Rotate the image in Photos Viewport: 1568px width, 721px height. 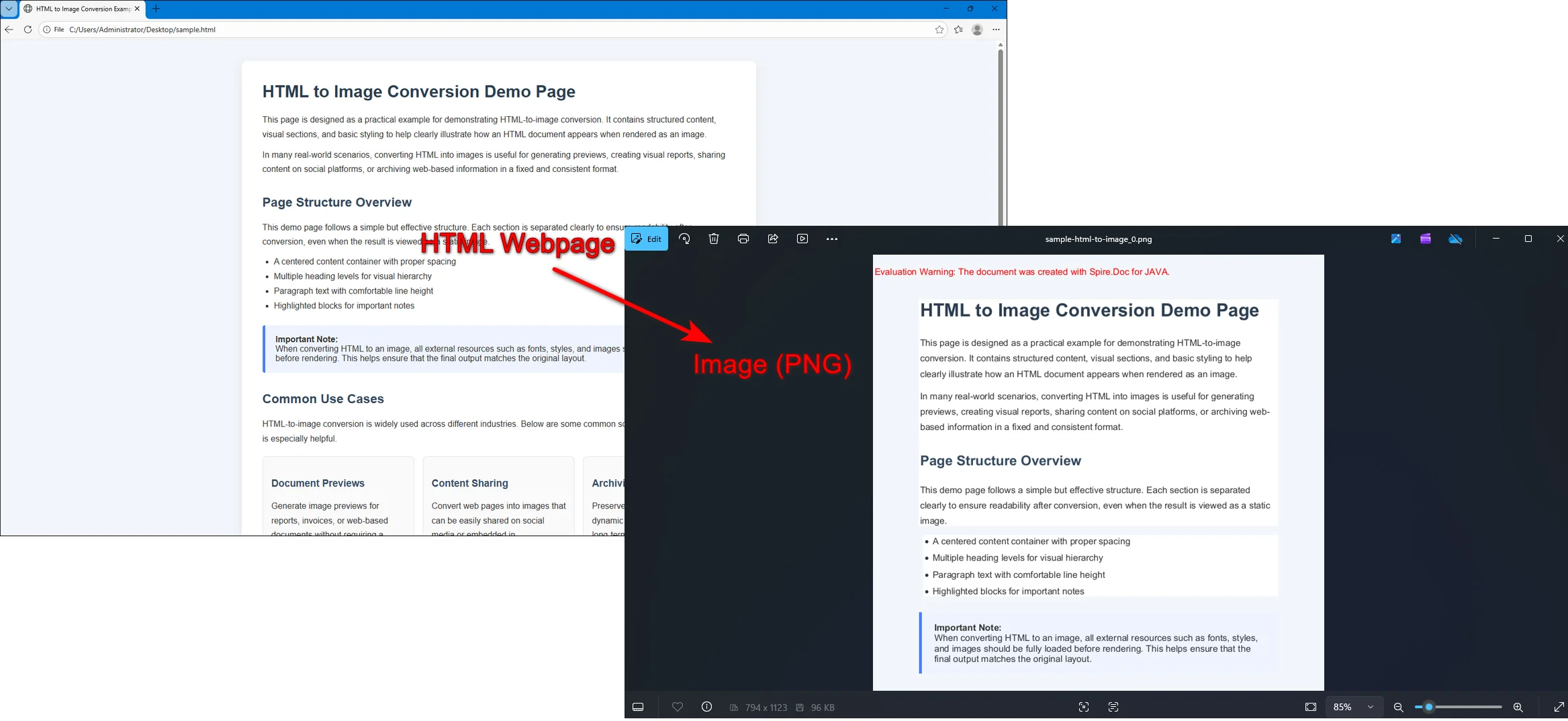685,239
